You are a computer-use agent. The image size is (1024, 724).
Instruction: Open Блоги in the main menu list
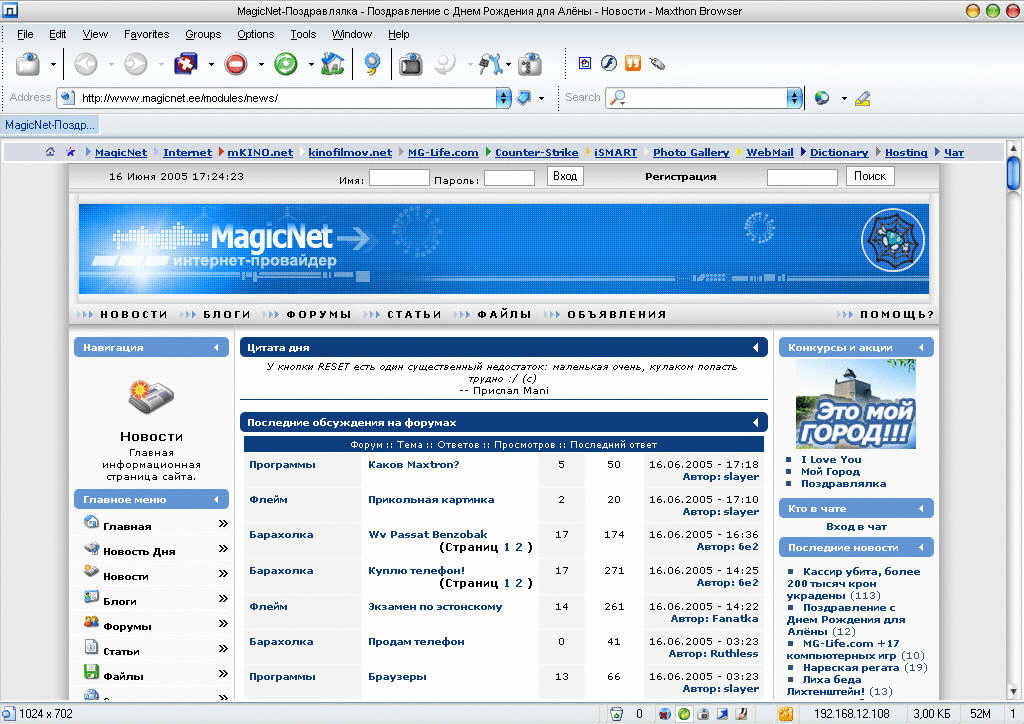120,601
